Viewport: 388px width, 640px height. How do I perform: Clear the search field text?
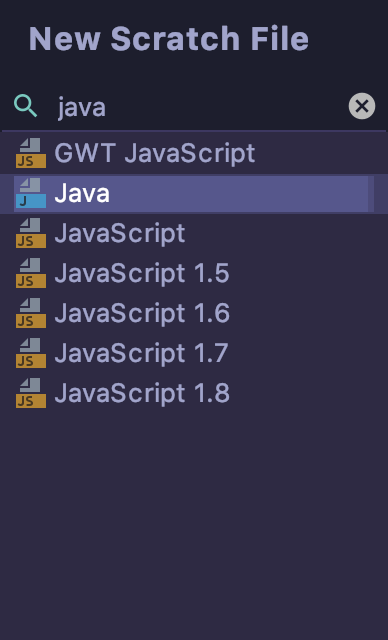pyautogui.click(x=362, y=106)
